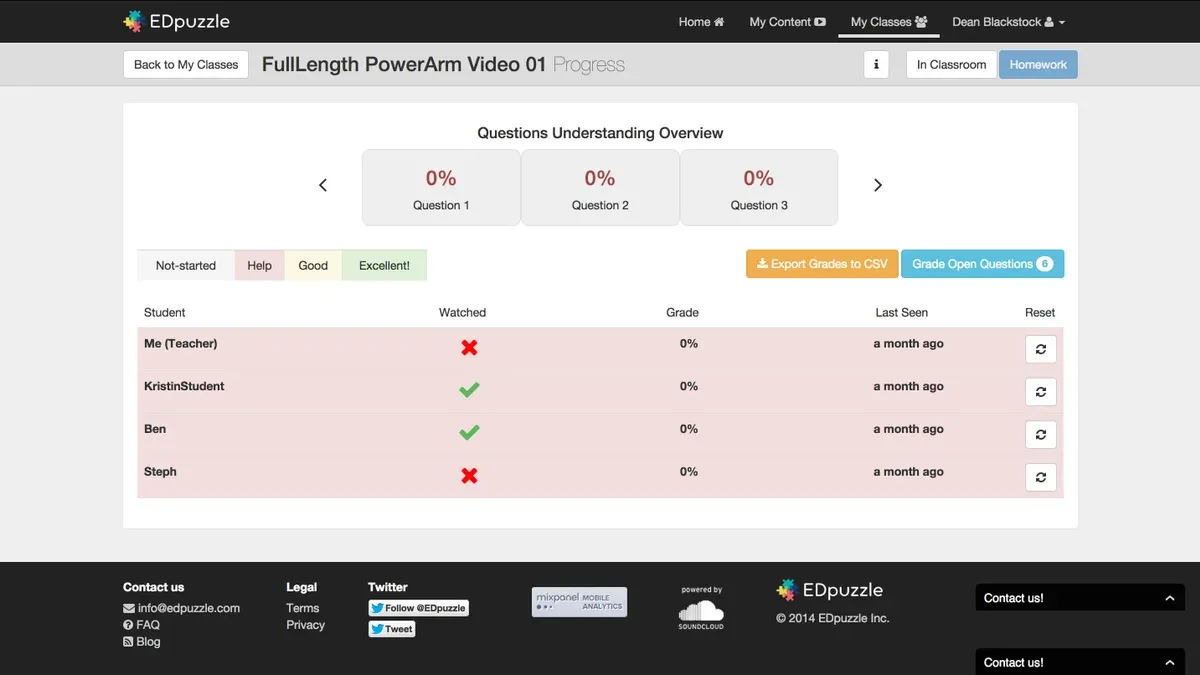Open the Blog footer link
The height and width of the screenshot is (675, 1200).
click(x=141, y=641)
